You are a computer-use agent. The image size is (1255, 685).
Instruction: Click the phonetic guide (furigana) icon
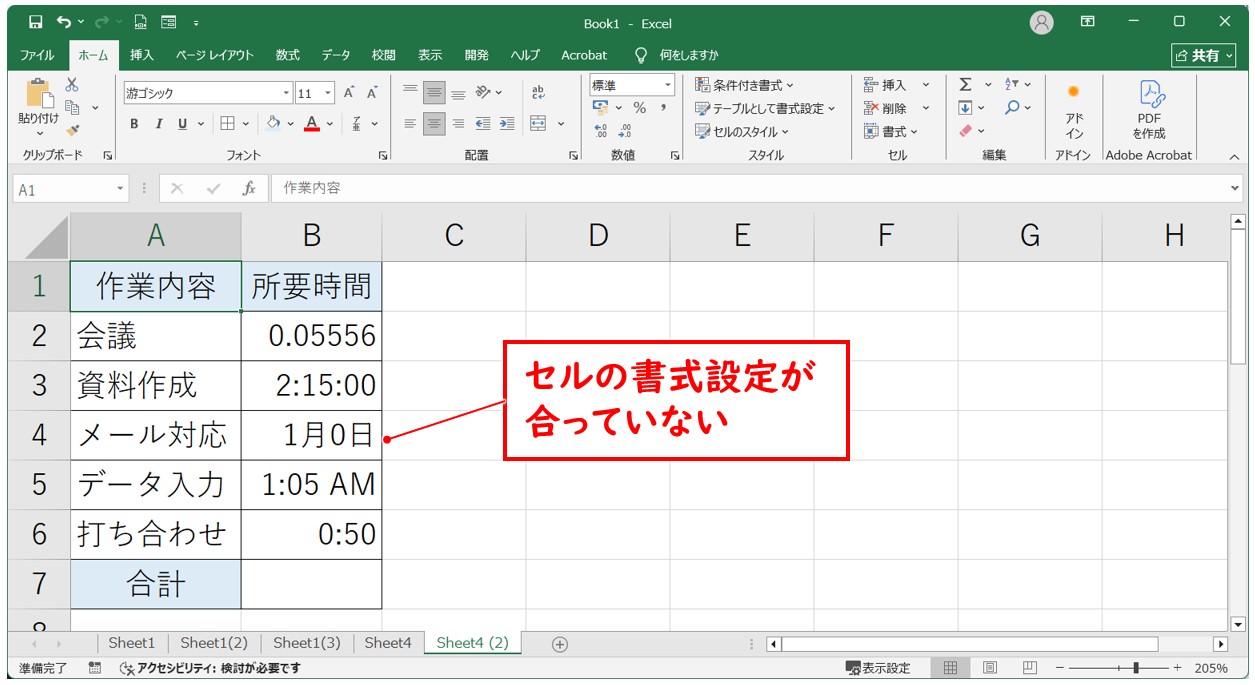pyautogui.click(x=357, y=124)
